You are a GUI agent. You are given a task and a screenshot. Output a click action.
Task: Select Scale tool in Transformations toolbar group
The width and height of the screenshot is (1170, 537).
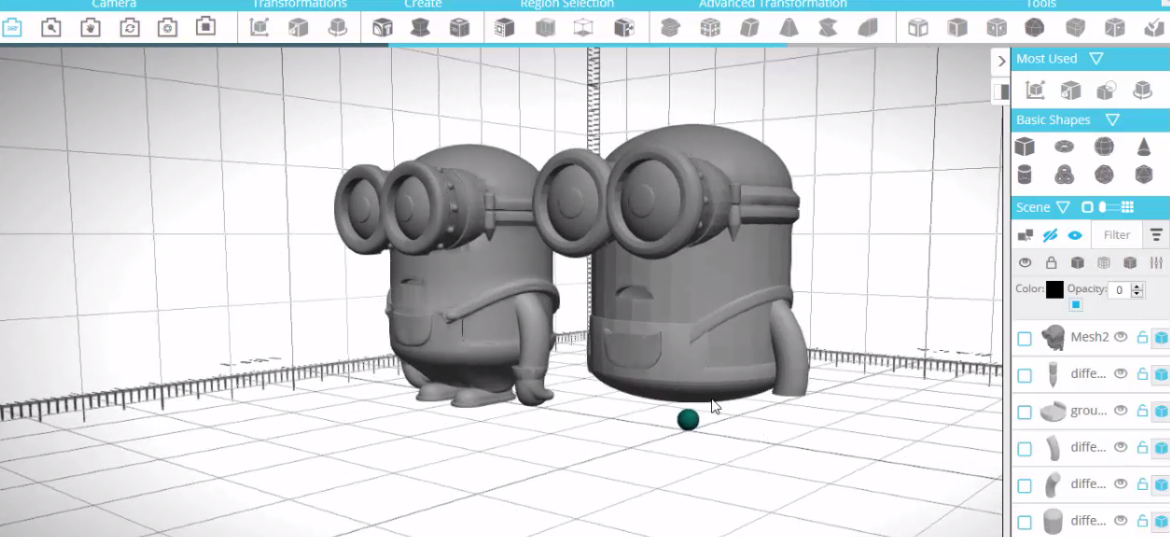298,28
